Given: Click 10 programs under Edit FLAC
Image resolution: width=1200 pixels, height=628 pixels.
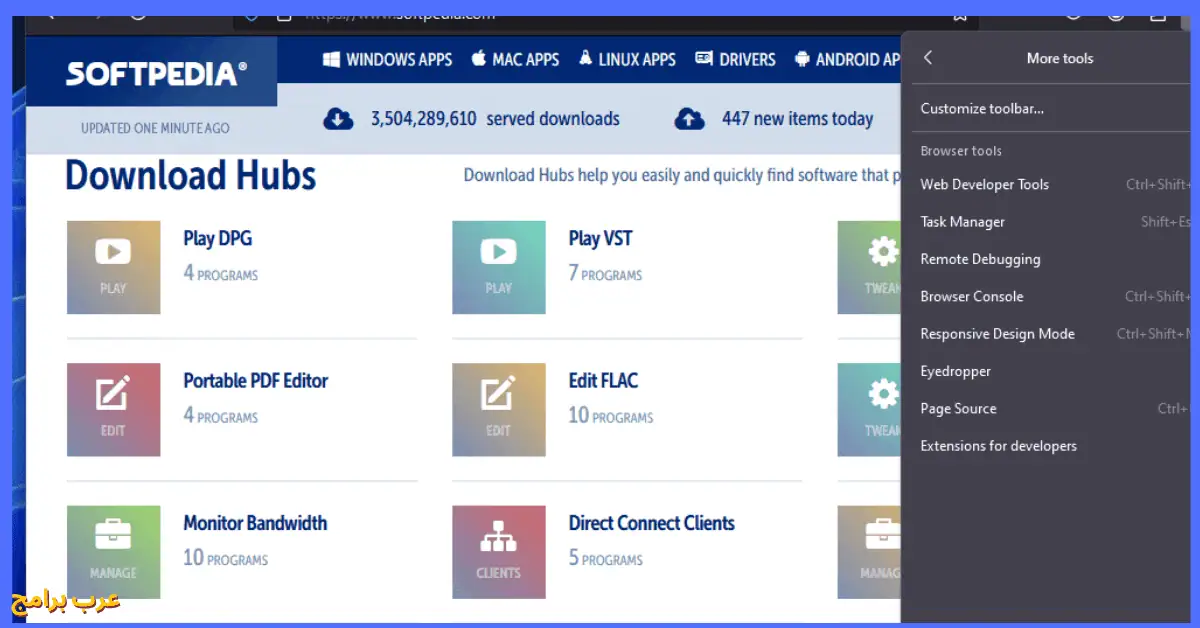Looking at the screenshot, I should [x=611, y=415].
